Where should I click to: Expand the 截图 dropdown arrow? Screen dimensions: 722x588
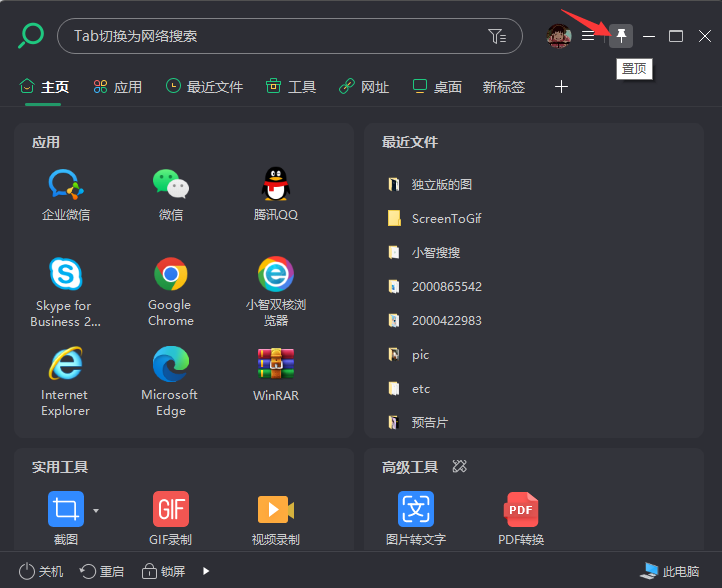coord(96,511)
